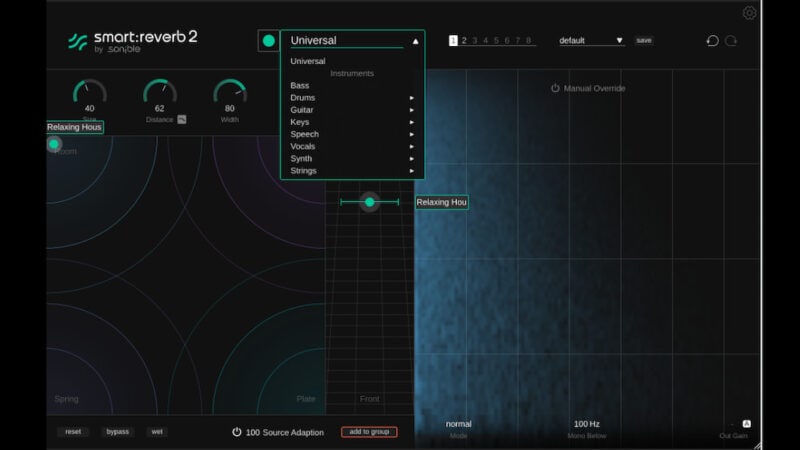
Task: Select state slot 2
Action: pyautogui.click(x=464, y=40)
